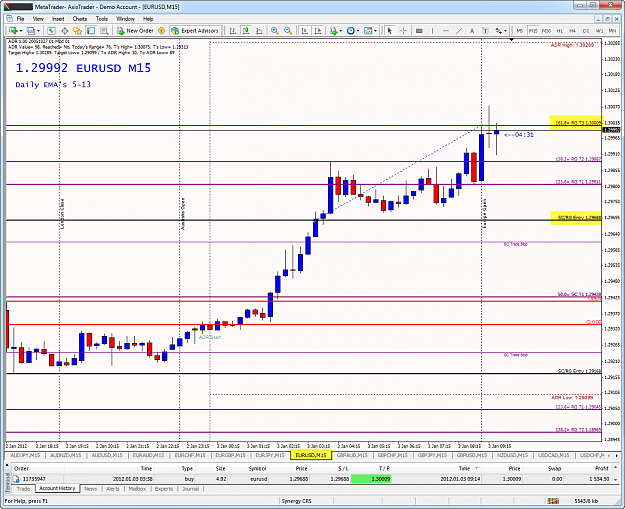Switch to bar chart view

pyautogui.click(x=233, y=31)
